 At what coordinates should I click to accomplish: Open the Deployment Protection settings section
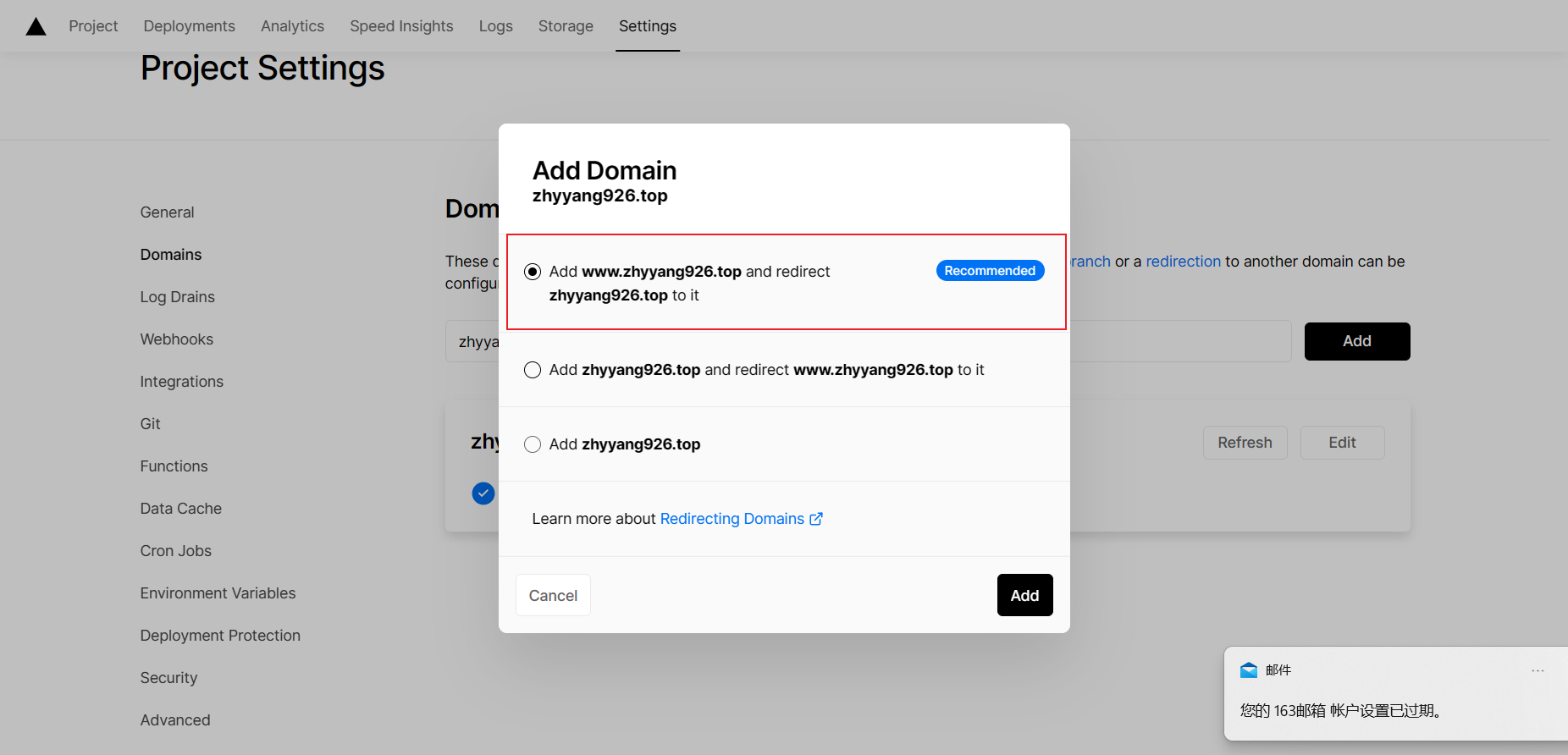click(220, 636)
